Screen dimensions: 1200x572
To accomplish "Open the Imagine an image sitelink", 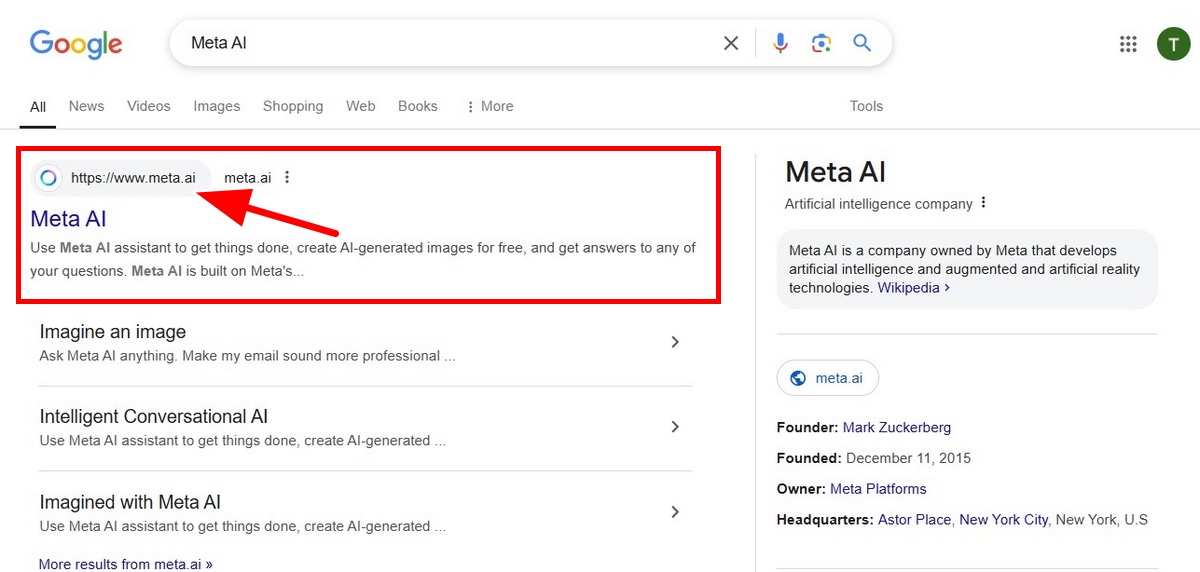I will [113, 332].
